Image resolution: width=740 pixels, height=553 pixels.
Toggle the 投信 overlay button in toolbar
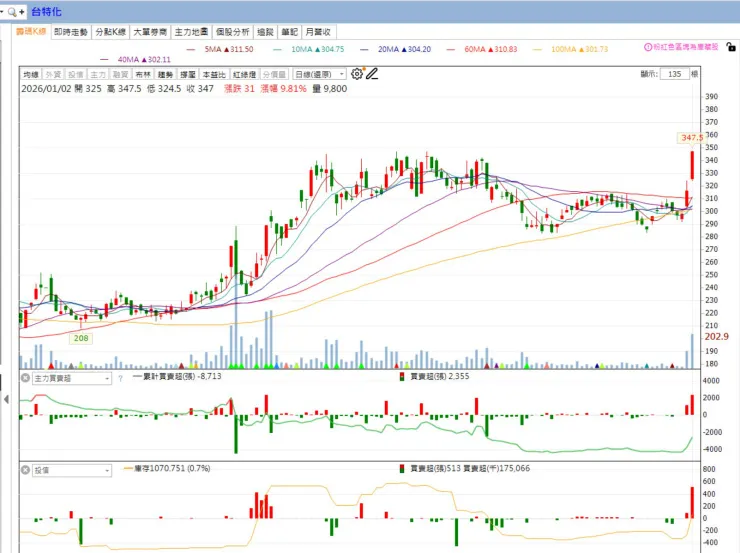(x=76, y=75)
